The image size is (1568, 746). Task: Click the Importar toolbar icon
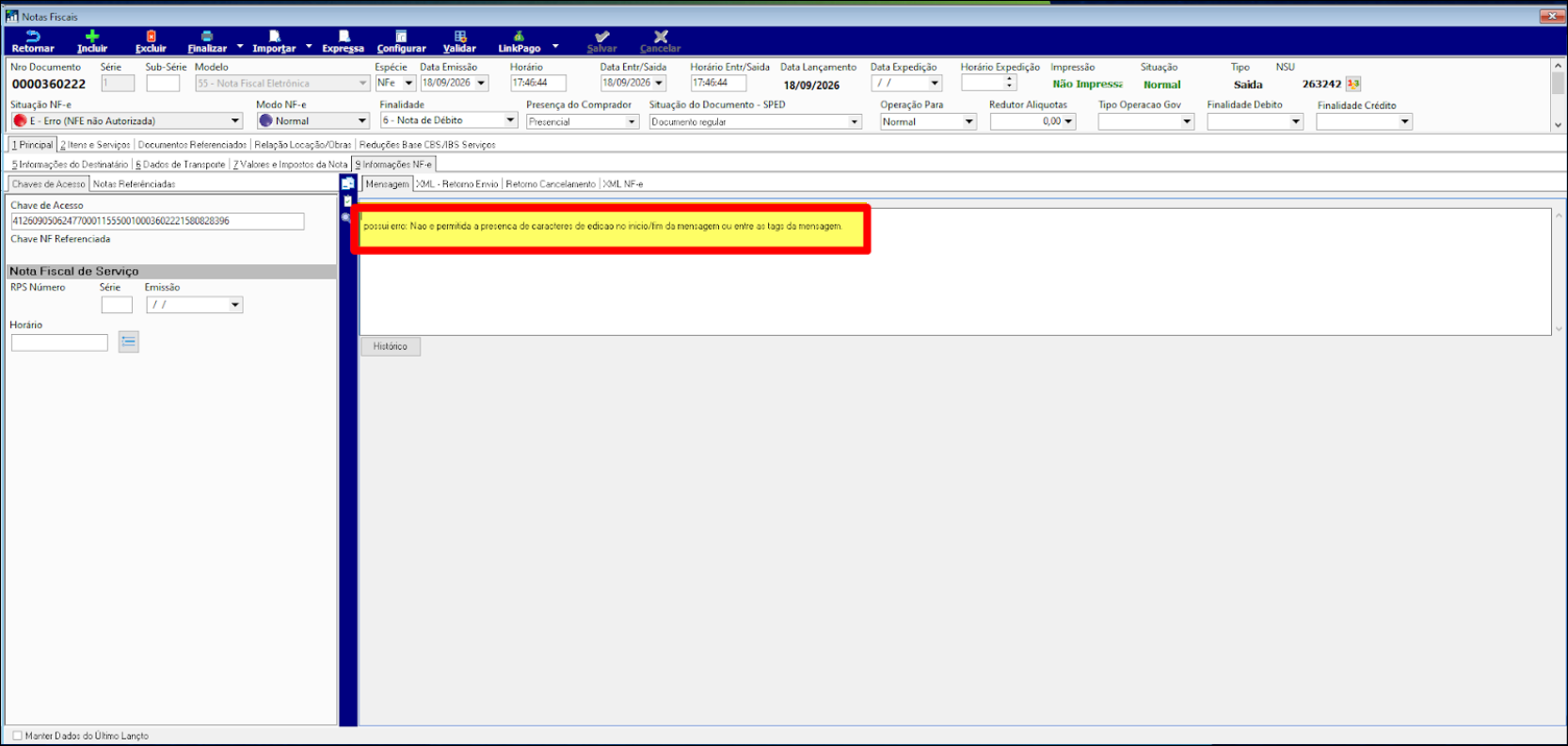274,37
